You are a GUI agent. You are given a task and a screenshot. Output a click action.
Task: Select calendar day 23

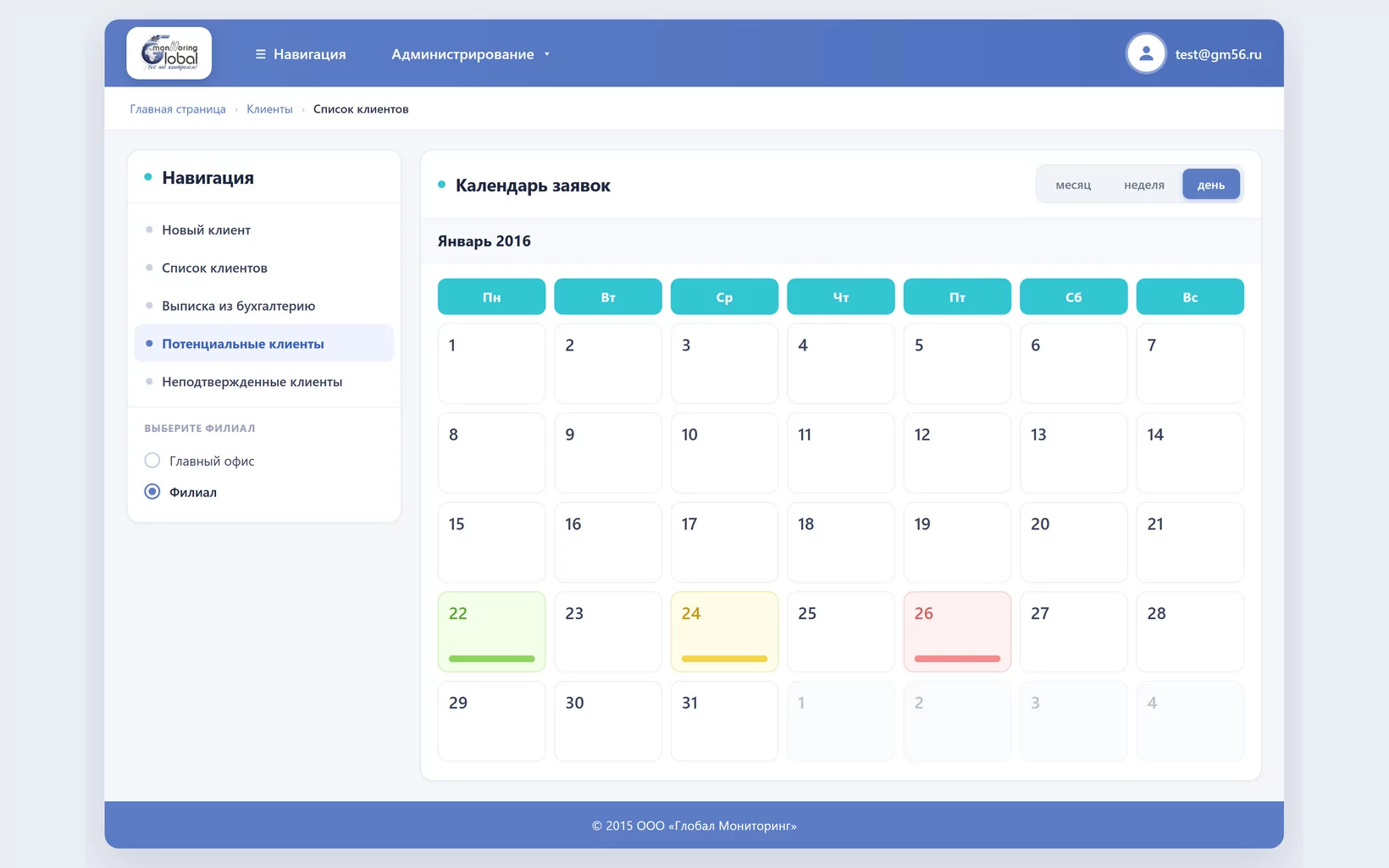(608, 632)
